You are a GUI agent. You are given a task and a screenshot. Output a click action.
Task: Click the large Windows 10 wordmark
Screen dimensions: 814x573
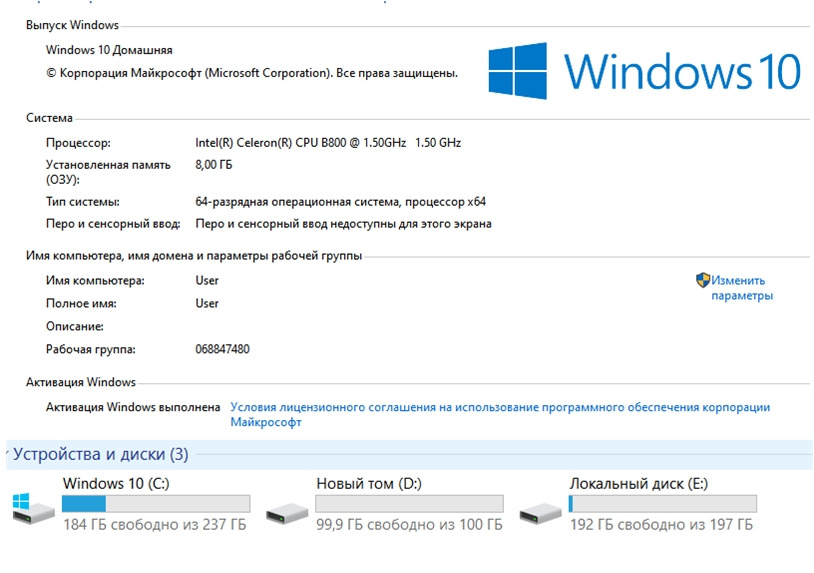(x=682, y=72)
